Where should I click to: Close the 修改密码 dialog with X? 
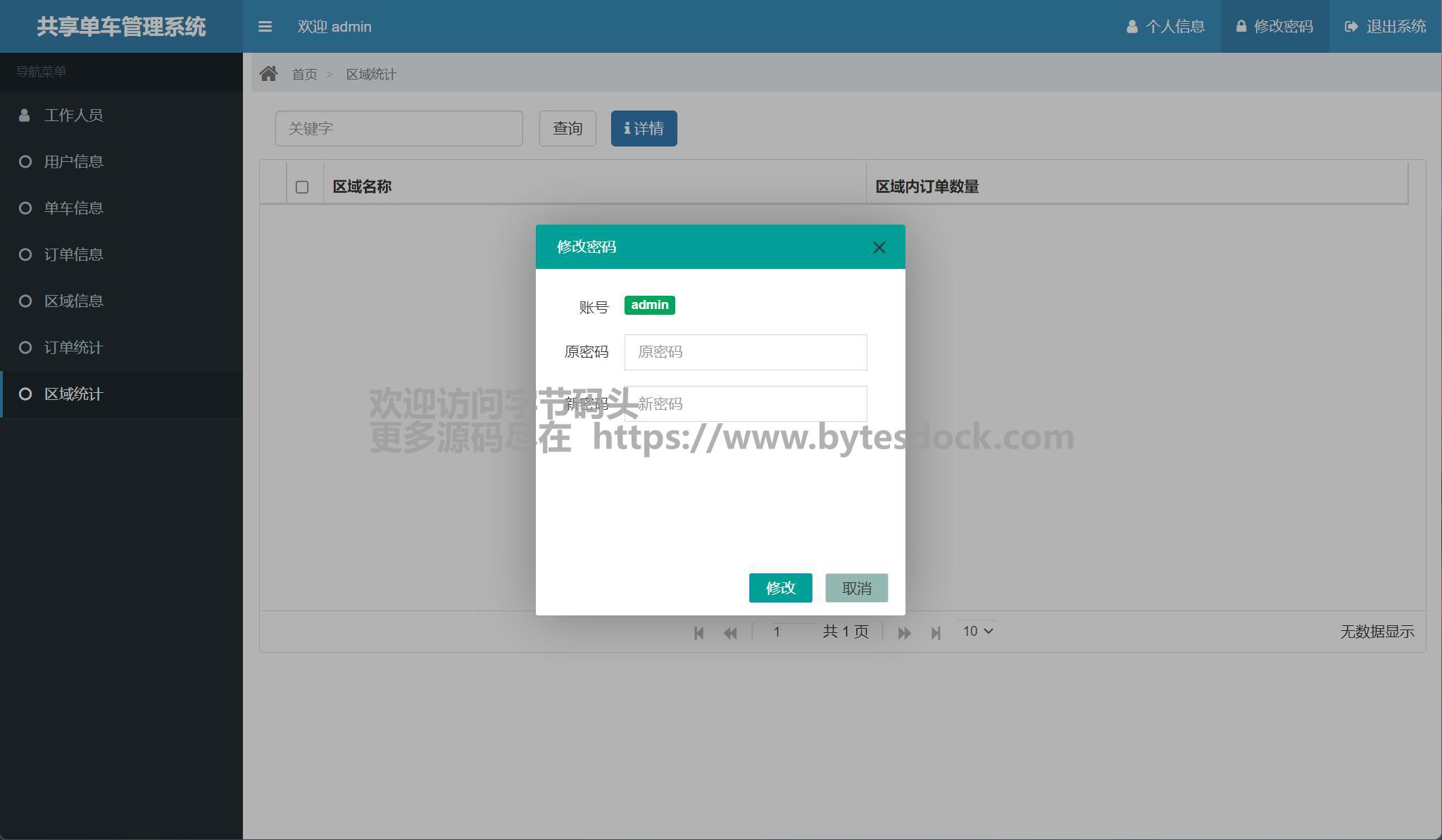pos(879,247)
